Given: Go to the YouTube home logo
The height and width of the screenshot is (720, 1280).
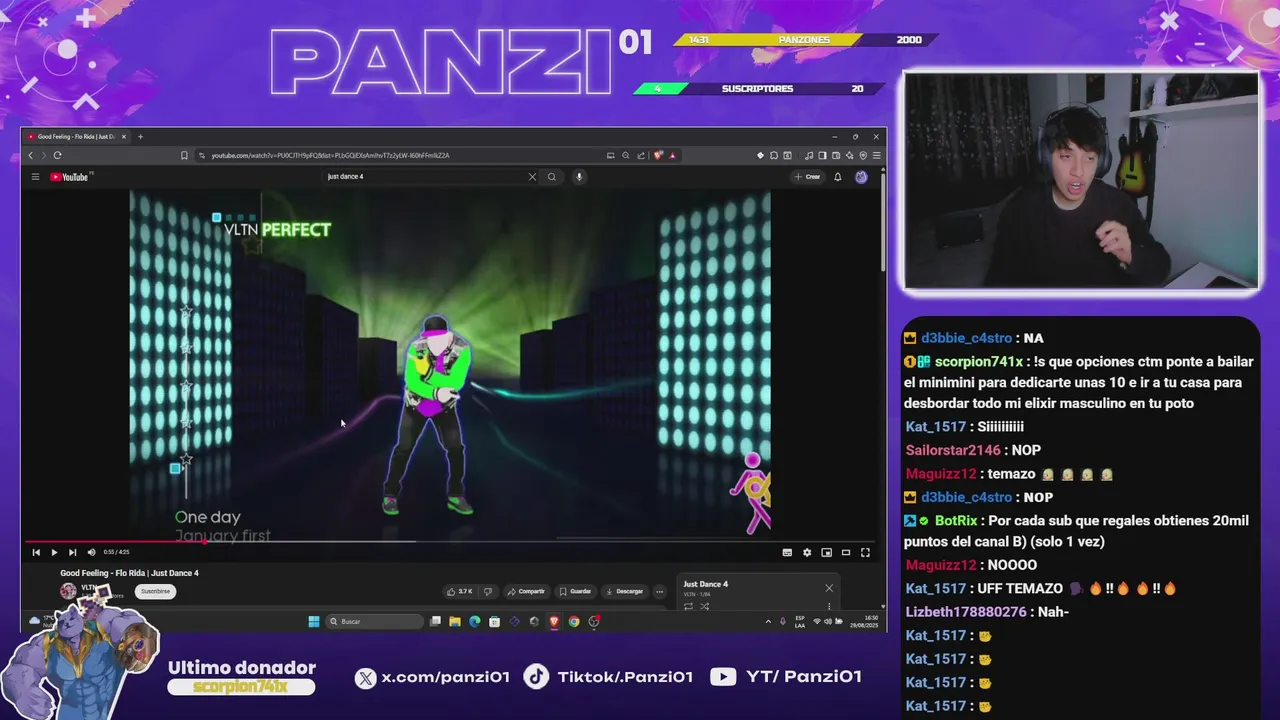Looking at the screenshot, I should pyautogui.click(x=70, y=177).
